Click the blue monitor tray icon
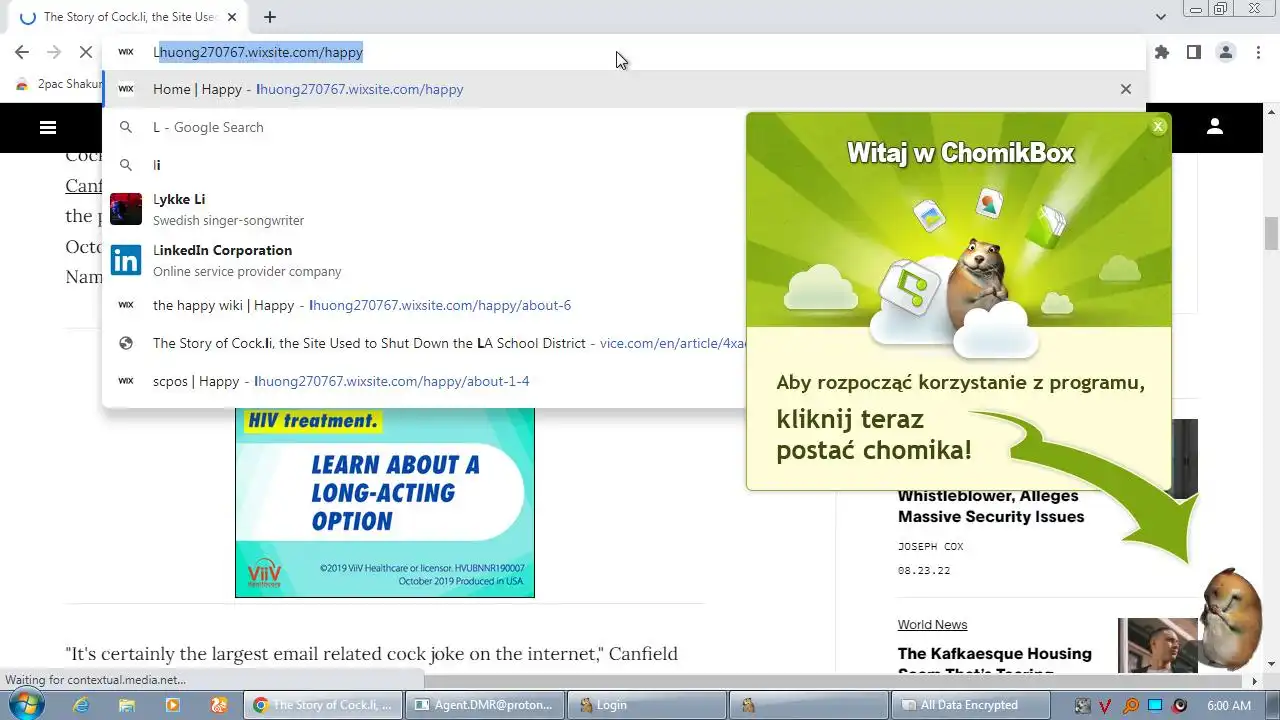1280x720 pixels. pyautogui.click(x=1156, y=705)
